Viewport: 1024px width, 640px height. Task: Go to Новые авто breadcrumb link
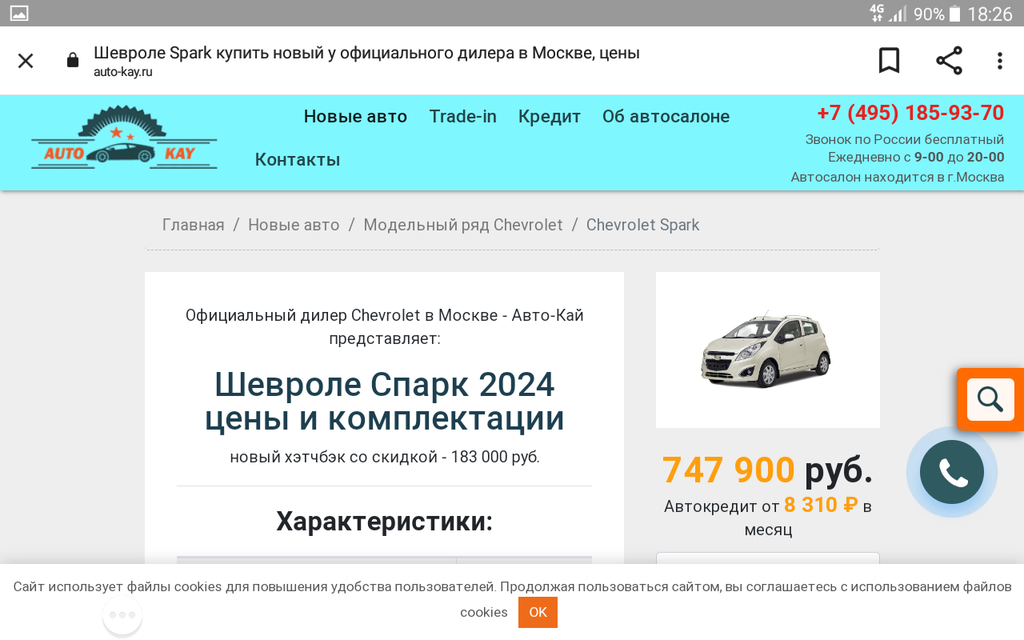pos(293,225)
